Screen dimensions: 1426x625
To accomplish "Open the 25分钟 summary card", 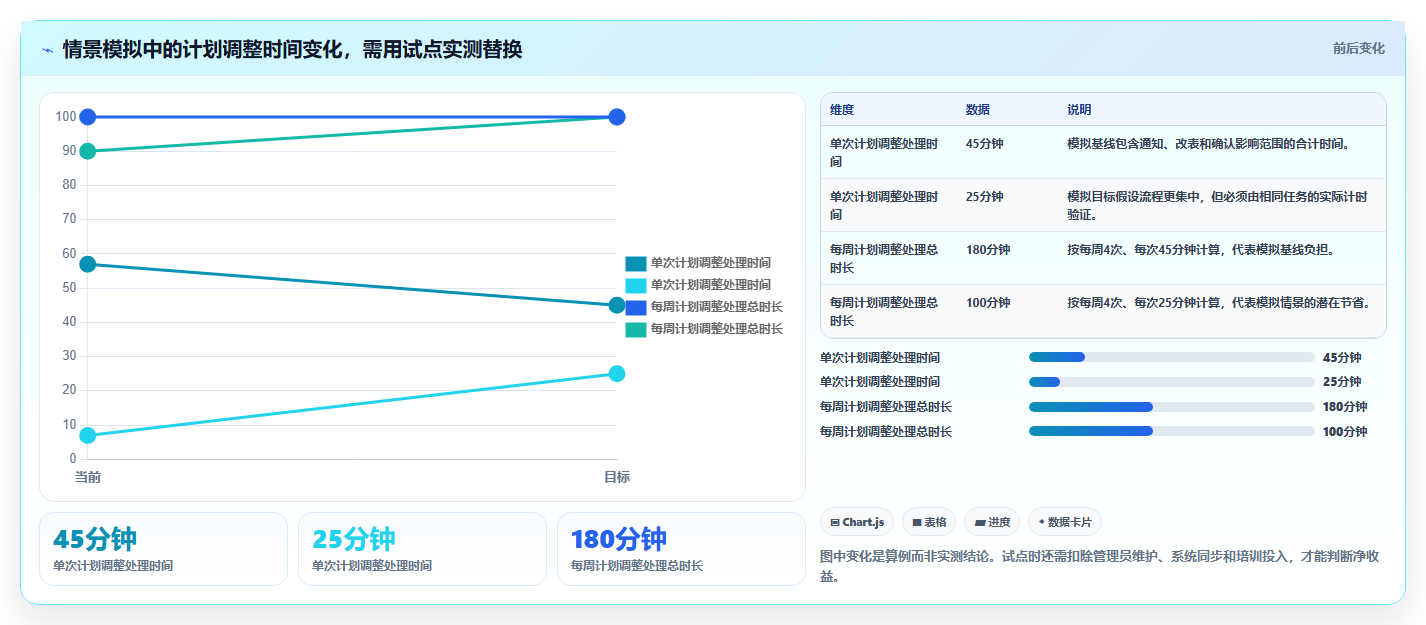I will pos(422,549).
